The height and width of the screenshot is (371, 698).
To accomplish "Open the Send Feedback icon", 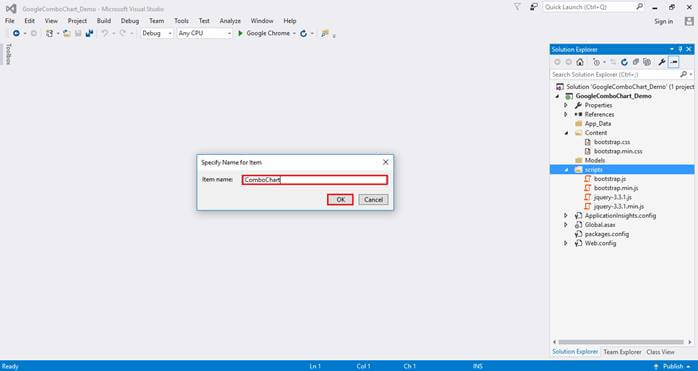I will 533,7.
